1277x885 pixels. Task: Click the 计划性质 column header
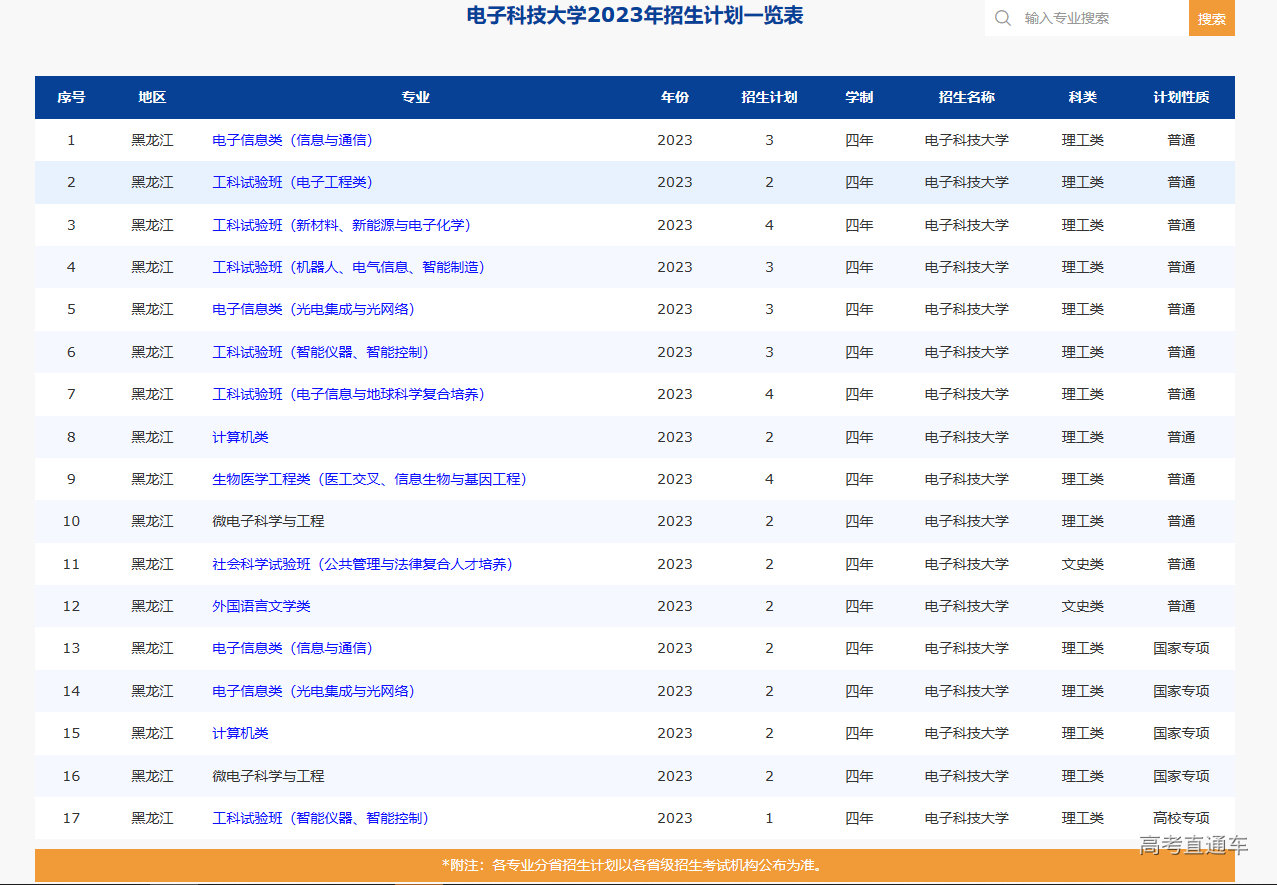pyautogui.click(x=1181, y=97)
